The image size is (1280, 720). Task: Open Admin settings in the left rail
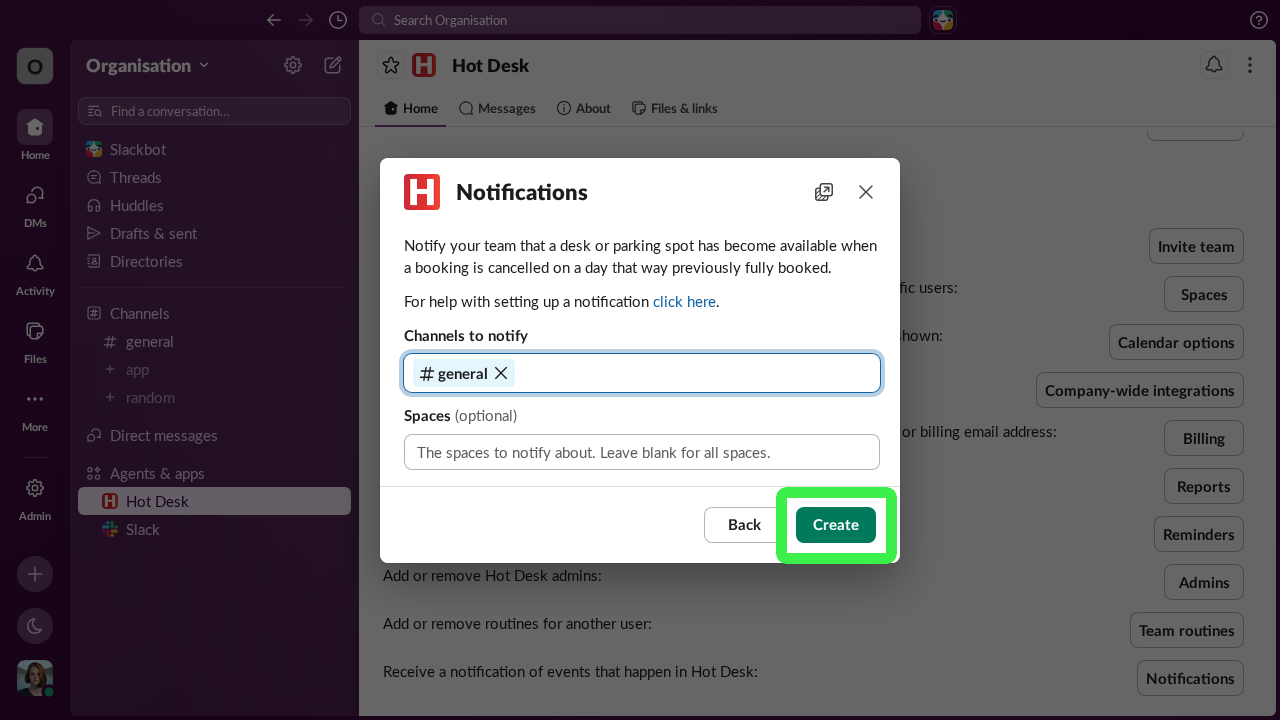tap(35, 497)
